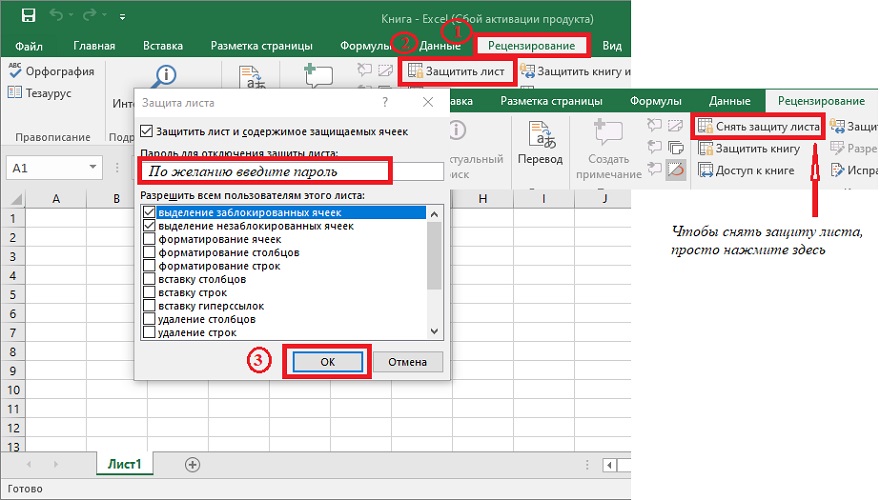Enable вставку строк checkbox
Screen dimensions: 880x500
149,292
